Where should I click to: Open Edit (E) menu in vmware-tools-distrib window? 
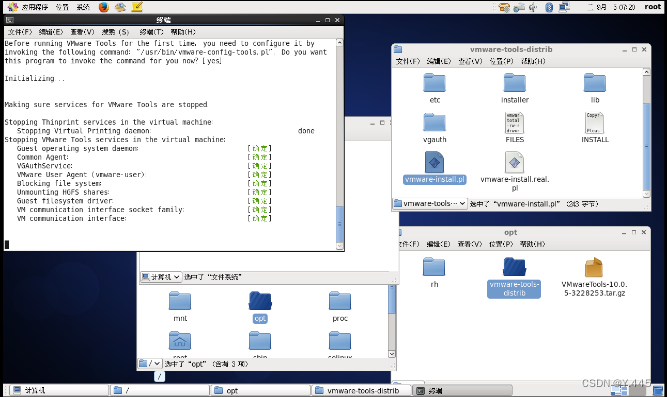click(x=439, y=61)
